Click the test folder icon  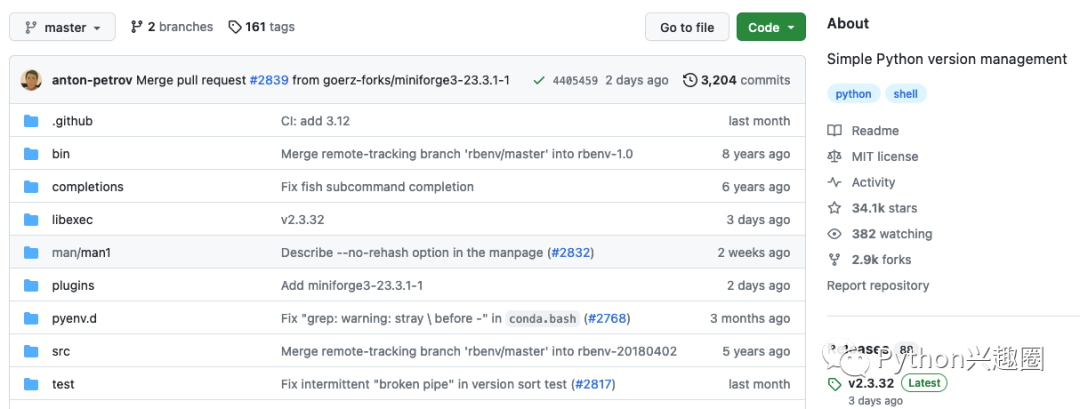[31, 384]
